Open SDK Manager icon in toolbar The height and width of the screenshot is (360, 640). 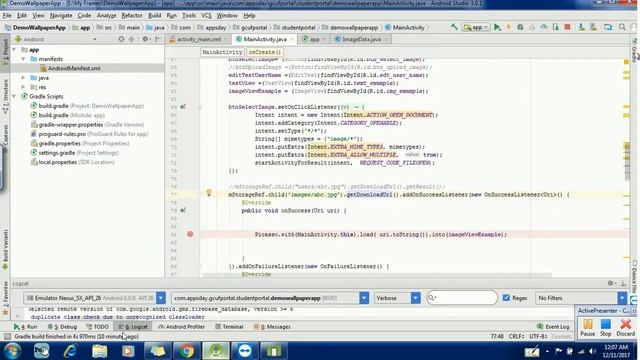pyautogui.click(x=593, y=27)
